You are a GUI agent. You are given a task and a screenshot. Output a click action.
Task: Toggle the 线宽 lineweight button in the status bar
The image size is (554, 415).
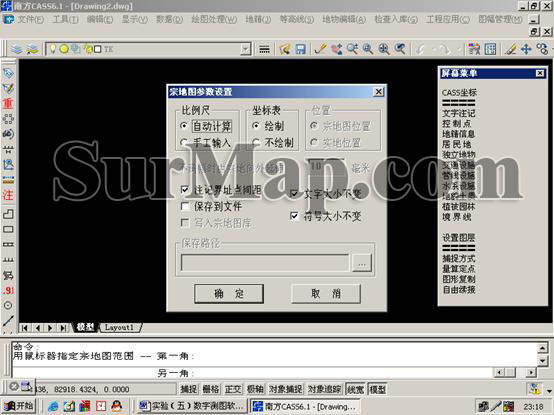(x=355, y=389)
